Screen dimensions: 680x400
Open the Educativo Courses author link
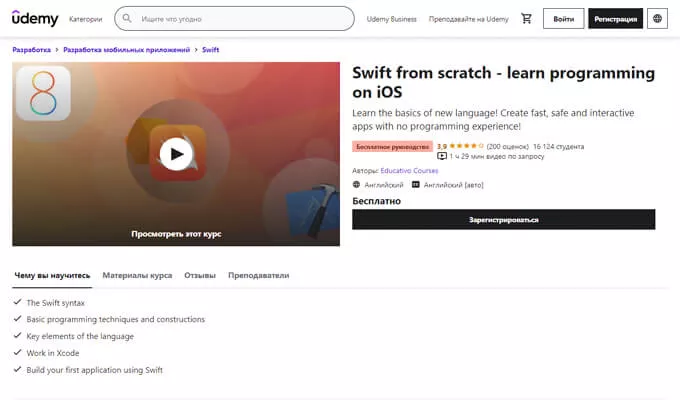pyautogui.click(x=409, y=170)
